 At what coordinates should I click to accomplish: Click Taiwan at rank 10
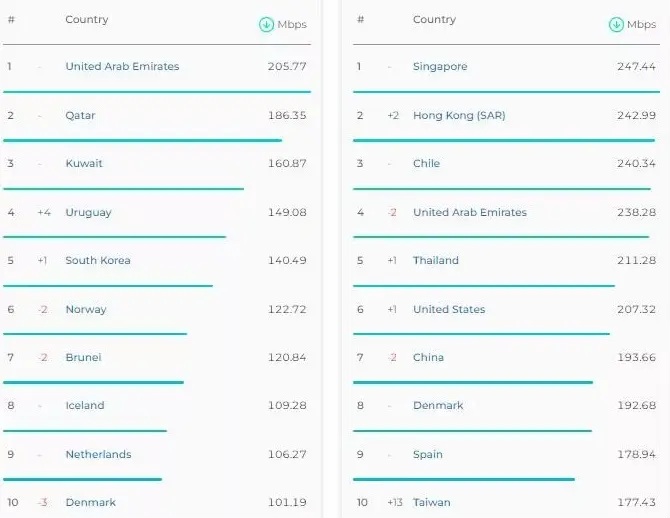[432, 503]
